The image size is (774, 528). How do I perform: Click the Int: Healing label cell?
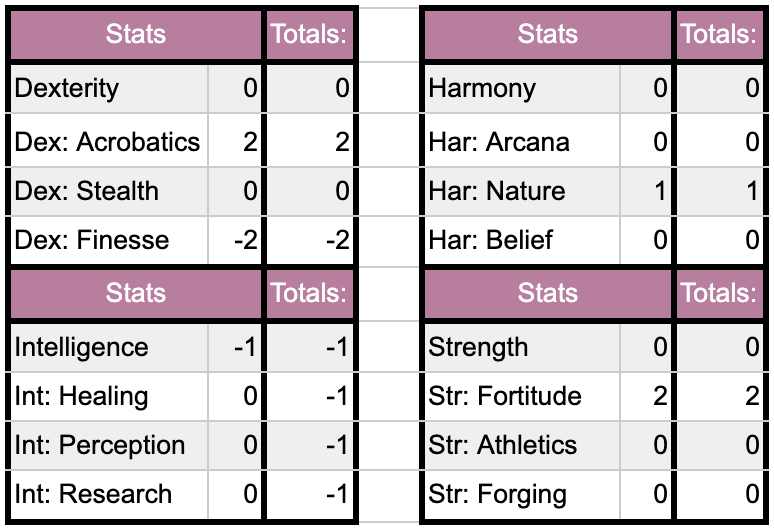109,397
